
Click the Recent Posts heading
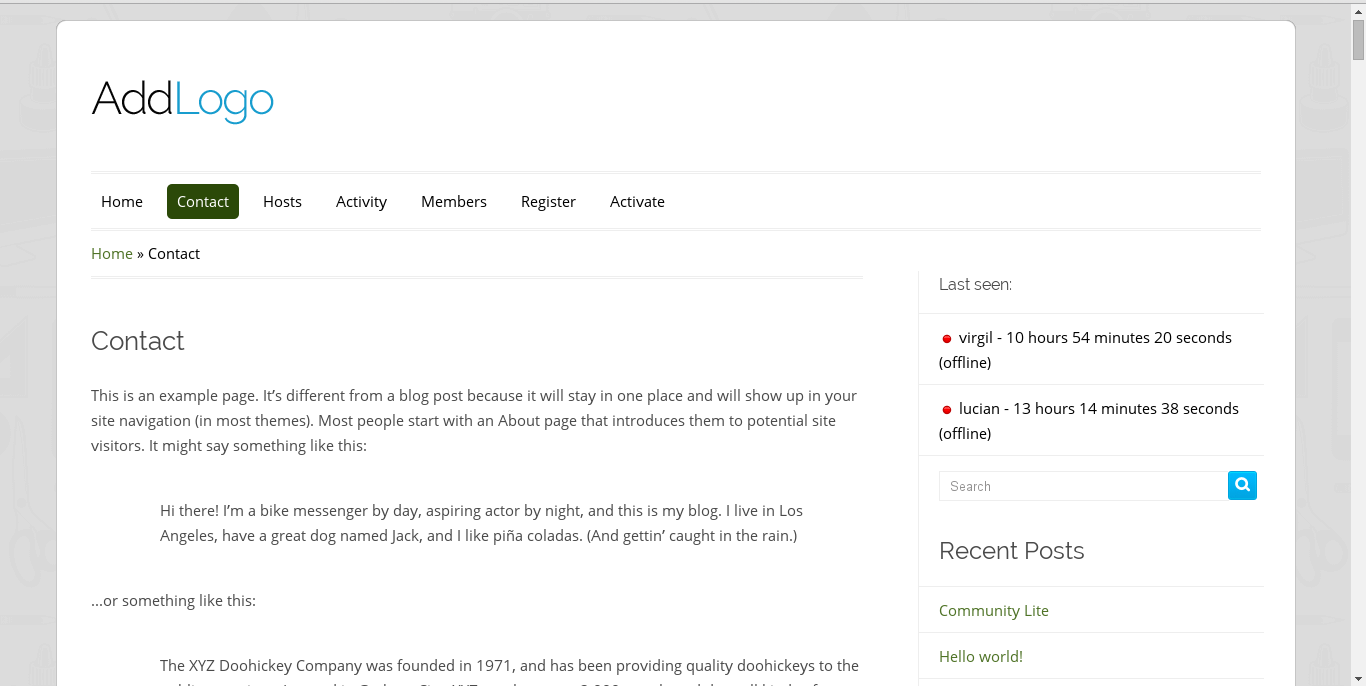[x=1011, y=550]
